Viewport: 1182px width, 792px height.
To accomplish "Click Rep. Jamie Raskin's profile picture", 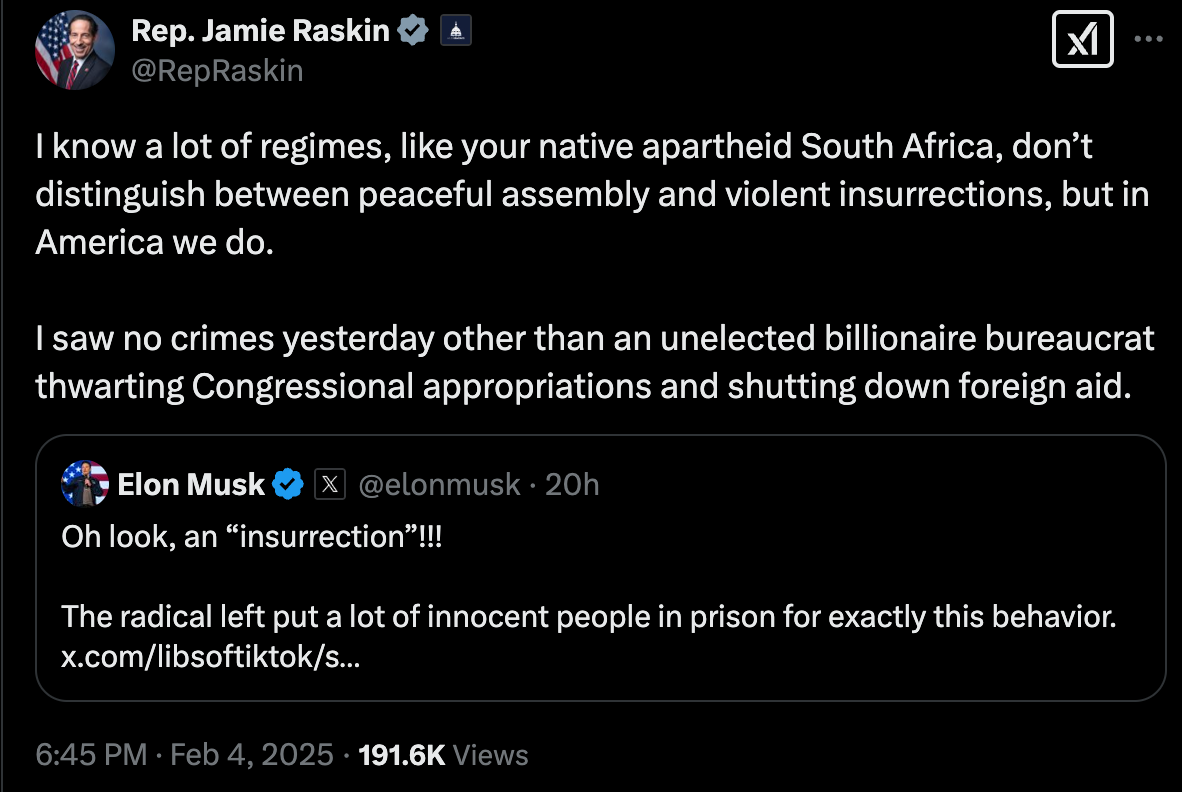I will (x=74, y=49).
